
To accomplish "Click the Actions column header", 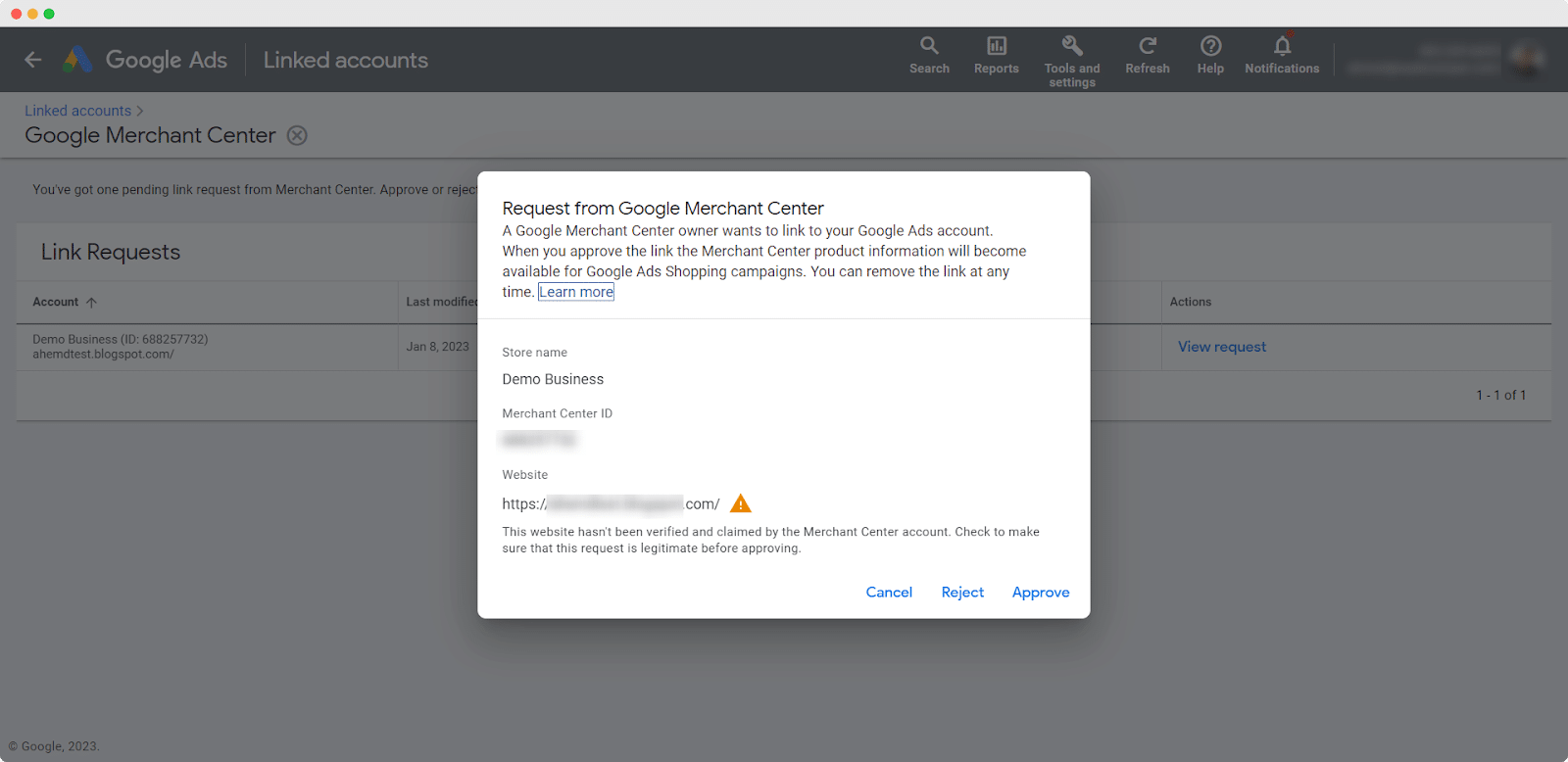I will coord(1191,302).
